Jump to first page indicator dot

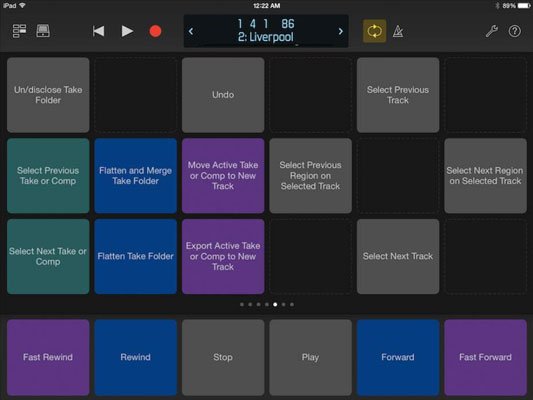click(x=242, y=305)
